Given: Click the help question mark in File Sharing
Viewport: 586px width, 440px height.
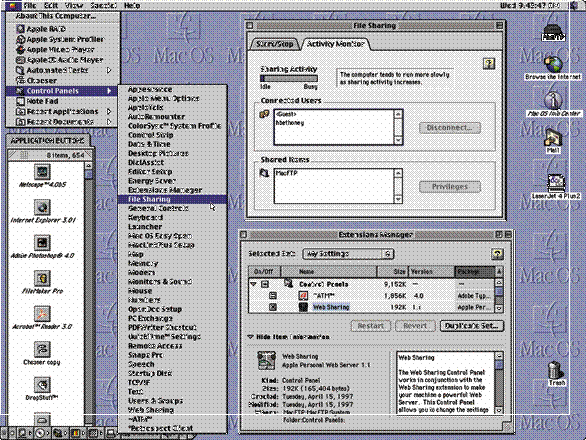Looking at the screenshot, I should (x=489, y=63).
